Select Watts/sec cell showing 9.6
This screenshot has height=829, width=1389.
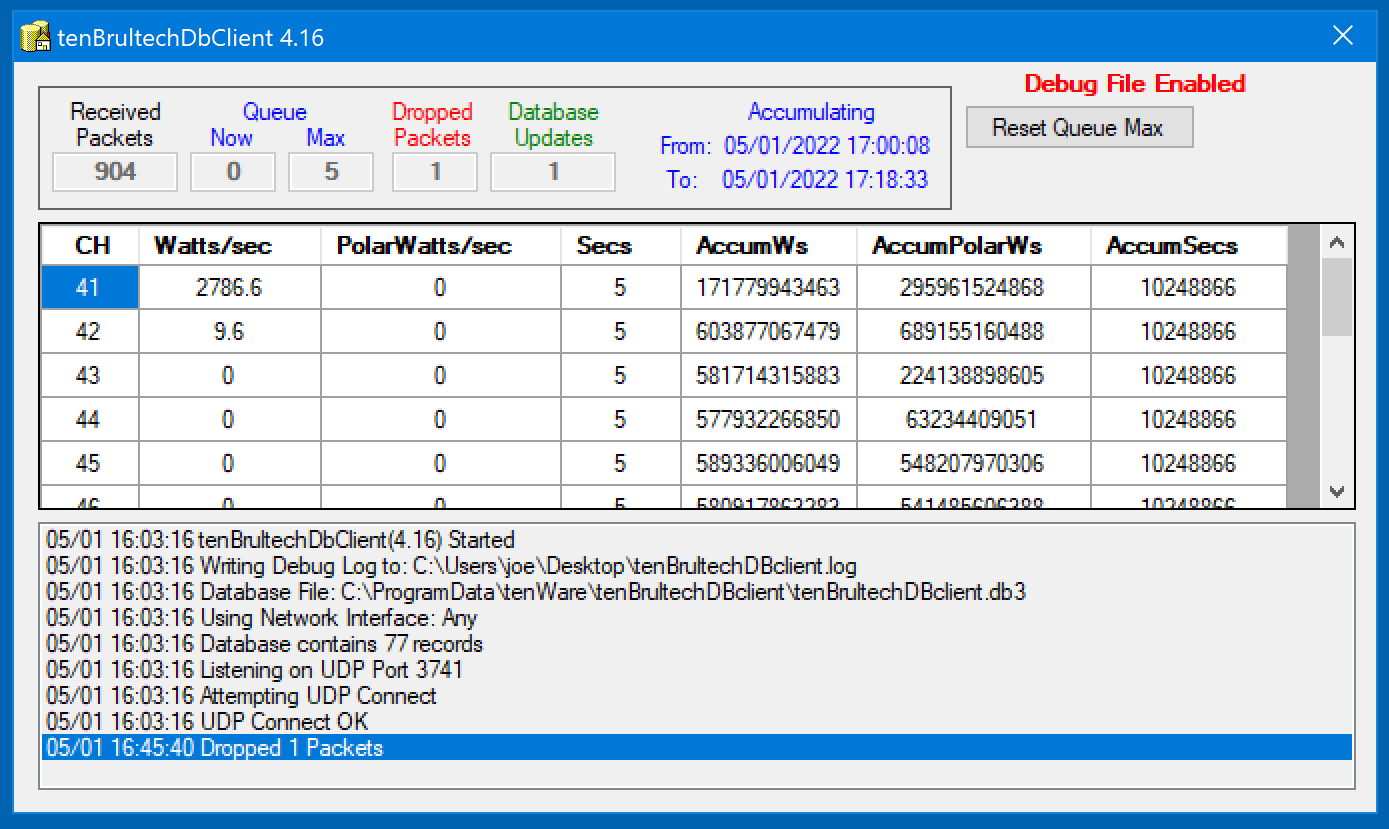coord(229,332)
